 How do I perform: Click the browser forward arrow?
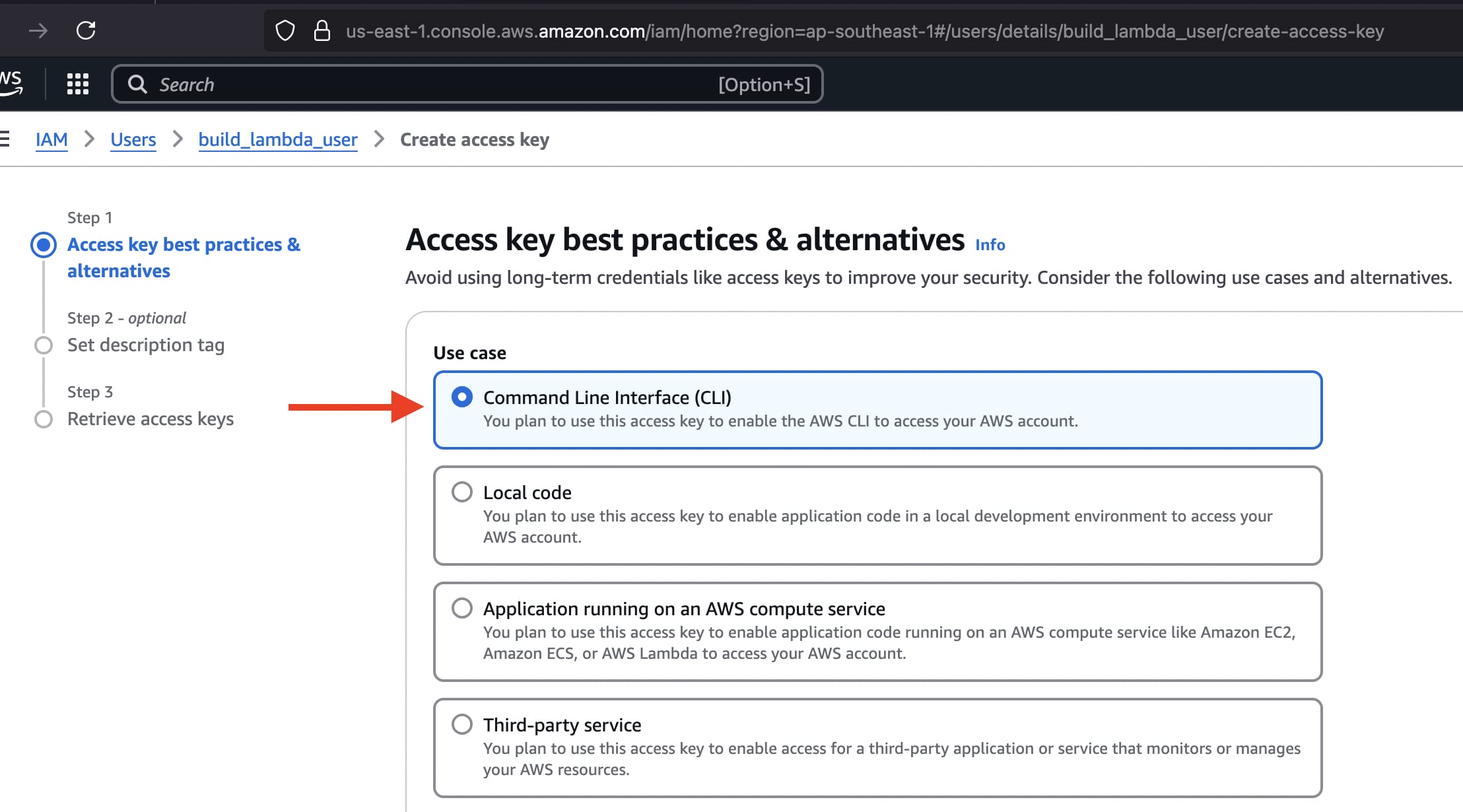click(38, 30)
